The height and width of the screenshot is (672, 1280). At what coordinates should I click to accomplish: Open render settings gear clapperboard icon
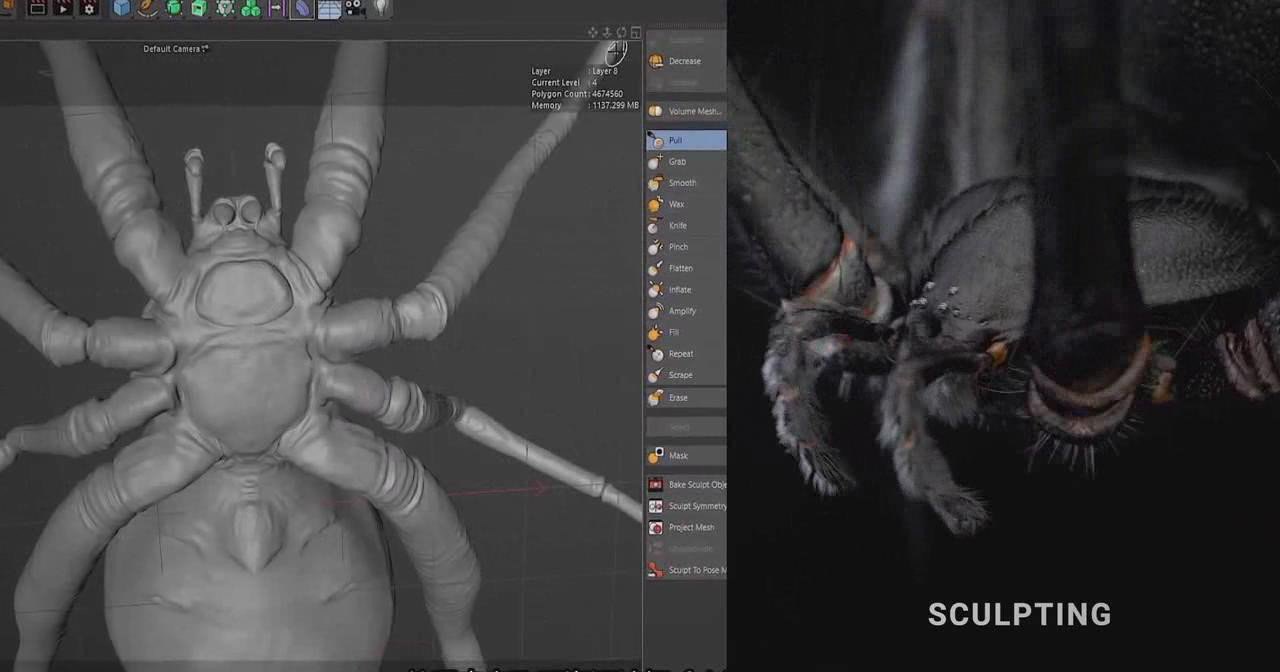coord(89,8)
